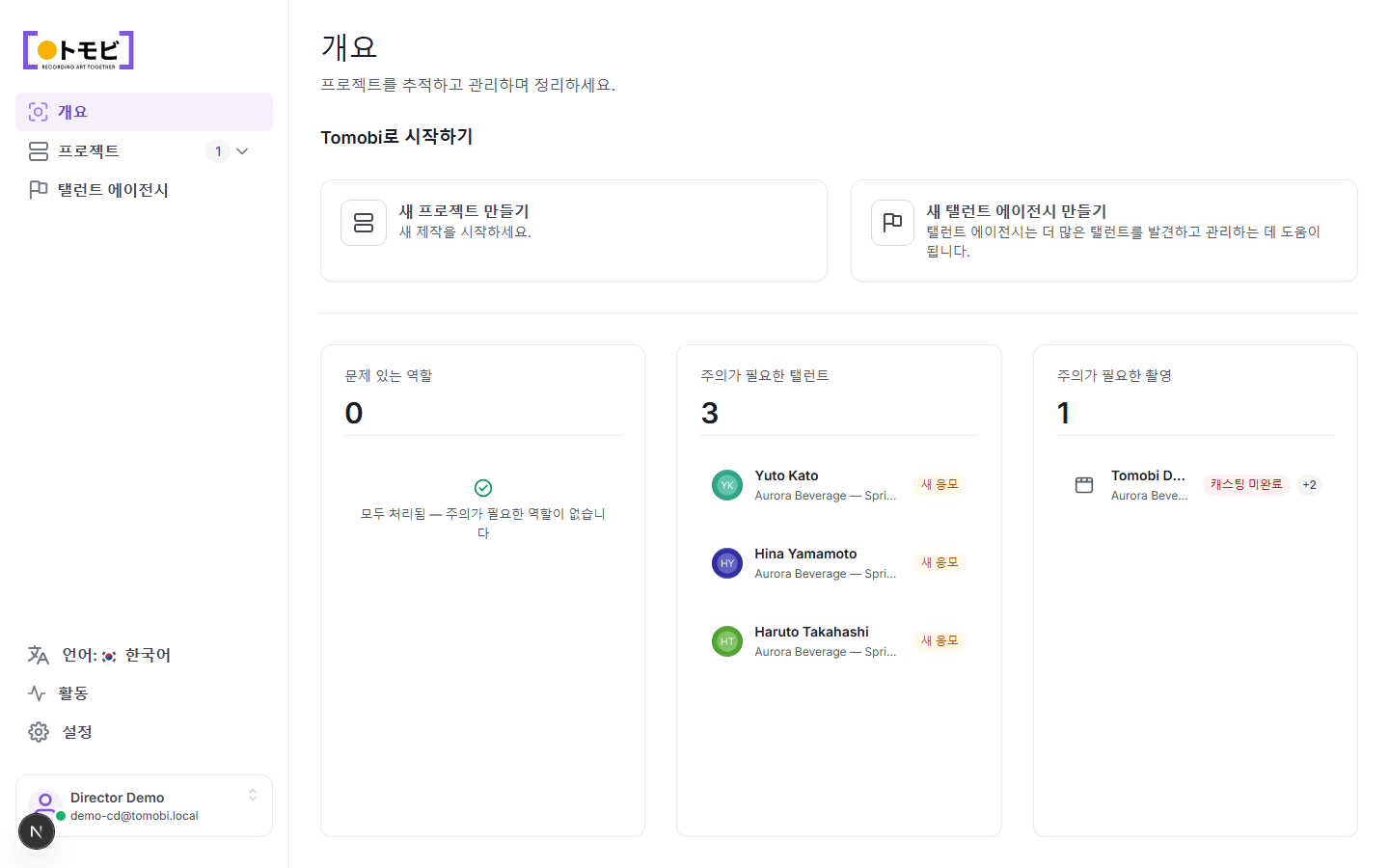Click the 주의가 필요한 촬영 count 1
Screen dimensions: 1389x868
1064,413
